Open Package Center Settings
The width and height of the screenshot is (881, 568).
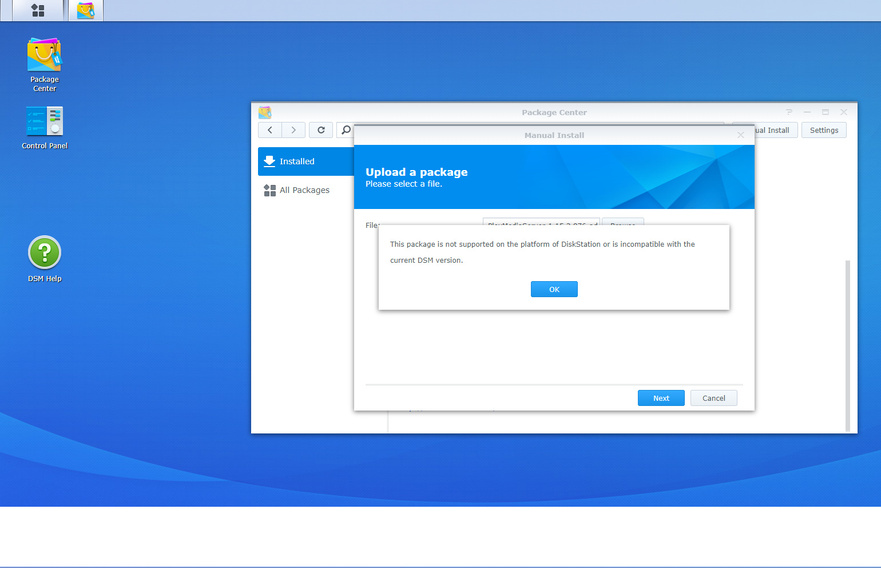point(824,130)
